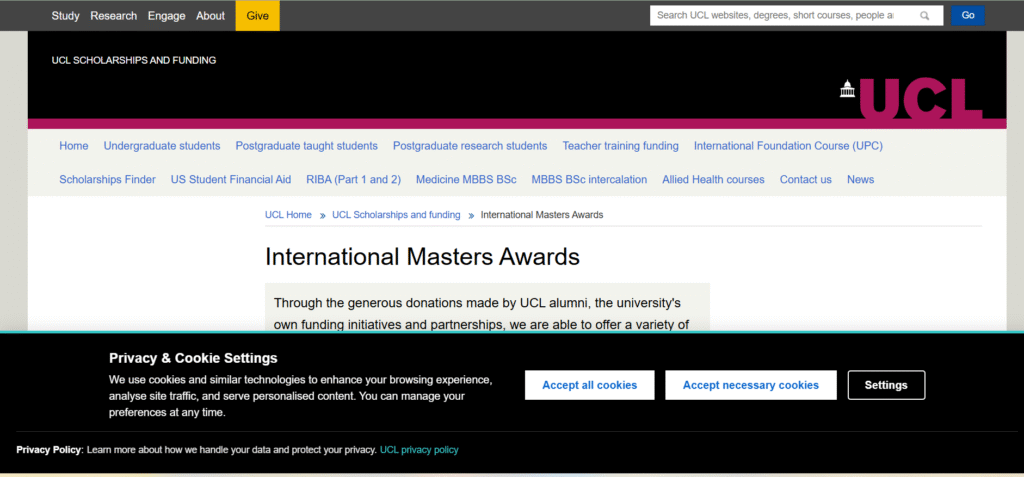This screenshot has height=477, width=1024.
Task: Open MBBS BSc intercalation link
Action: point(589,179)
